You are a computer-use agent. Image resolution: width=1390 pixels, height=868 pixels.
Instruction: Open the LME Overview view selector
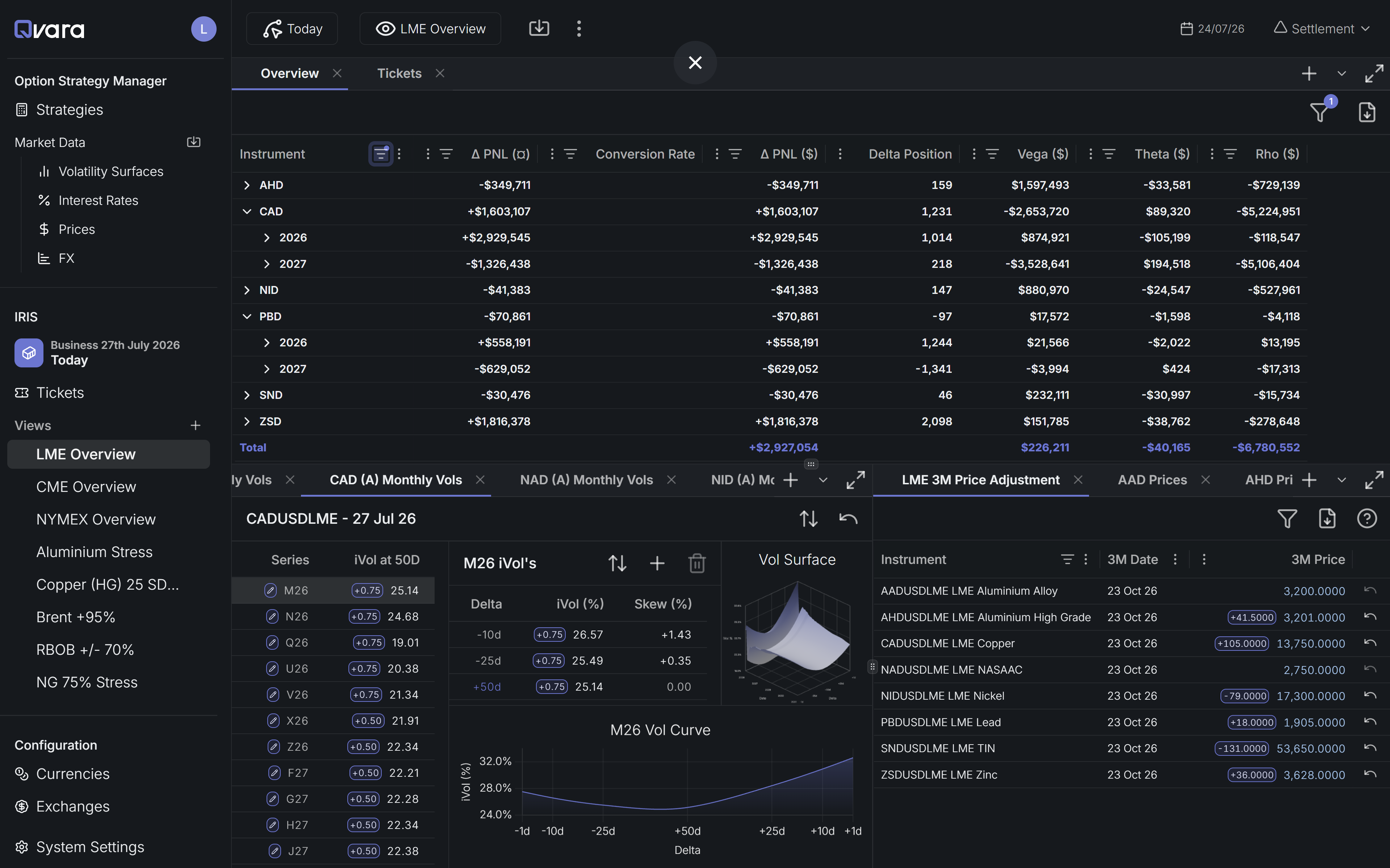click(x=430, y=29)
